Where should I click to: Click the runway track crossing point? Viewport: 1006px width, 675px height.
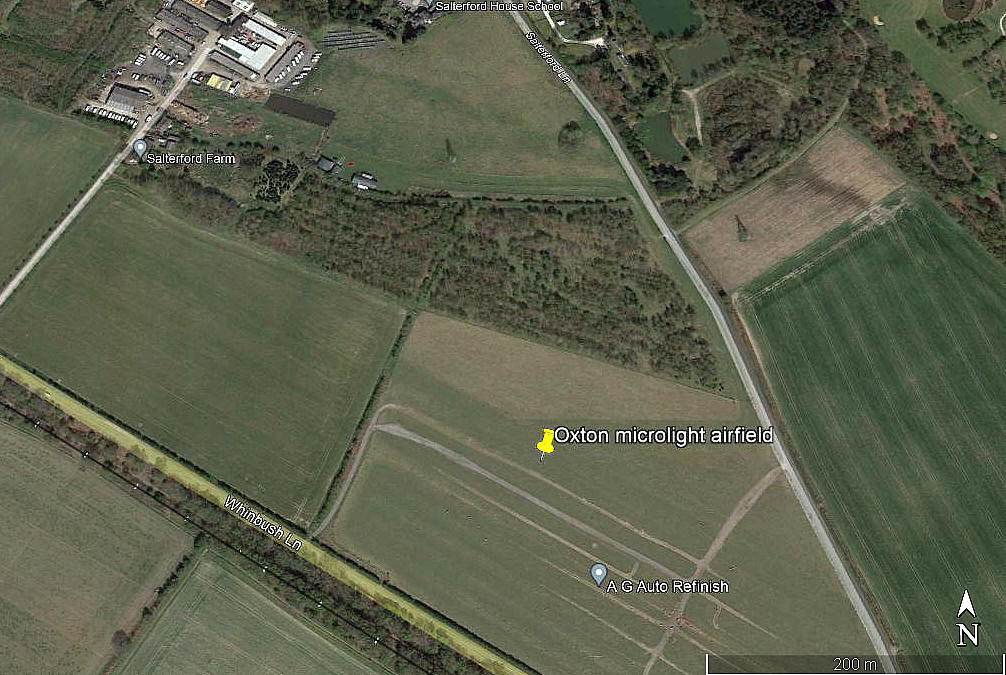tap(699, 565)
